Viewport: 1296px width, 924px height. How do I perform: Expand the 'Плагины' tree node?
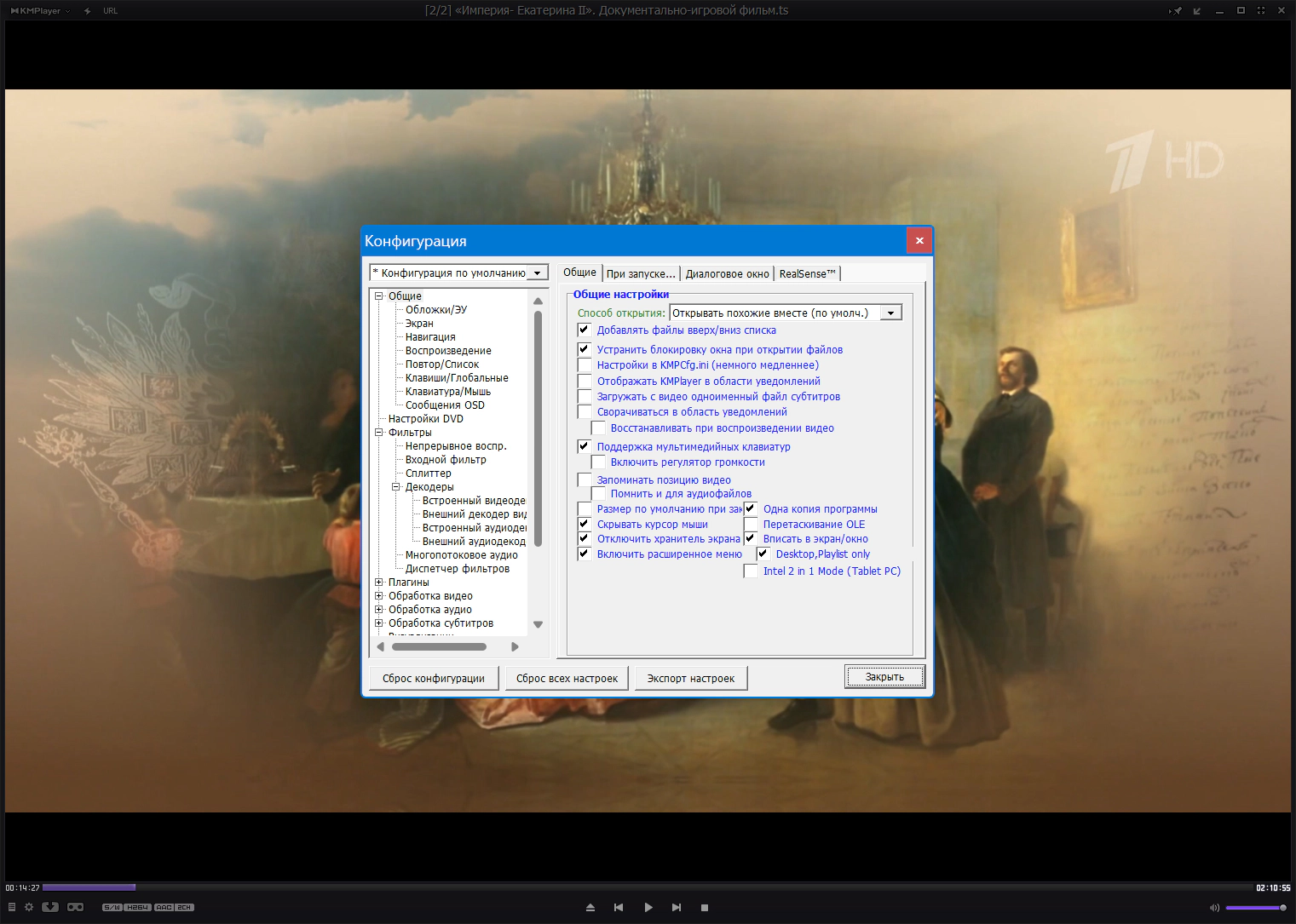[379, 583]
